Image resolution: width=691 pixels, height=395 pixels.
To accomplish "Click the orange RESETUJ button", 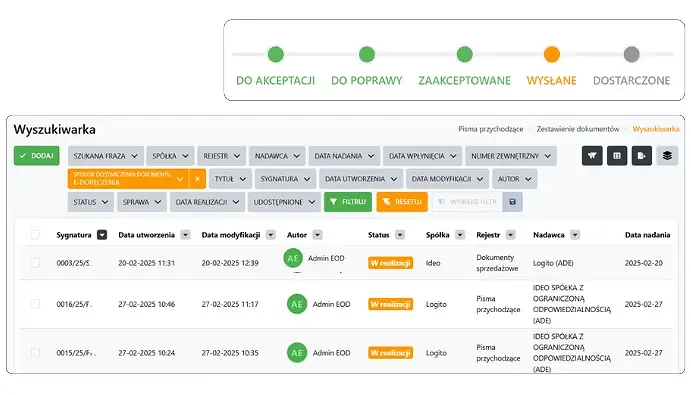I will click(x=402, y=202).
